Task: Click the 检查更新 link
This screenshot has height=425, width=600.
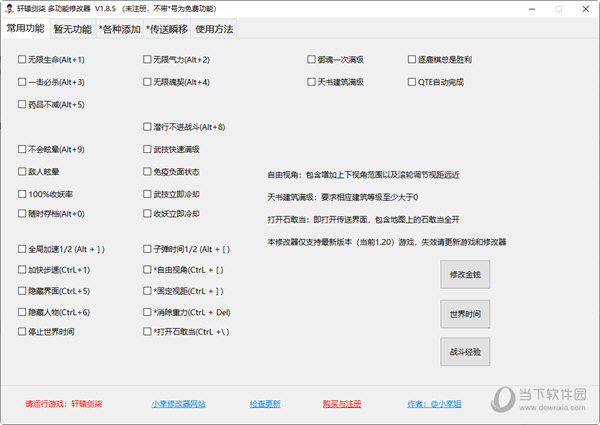Action: (265, 404)
